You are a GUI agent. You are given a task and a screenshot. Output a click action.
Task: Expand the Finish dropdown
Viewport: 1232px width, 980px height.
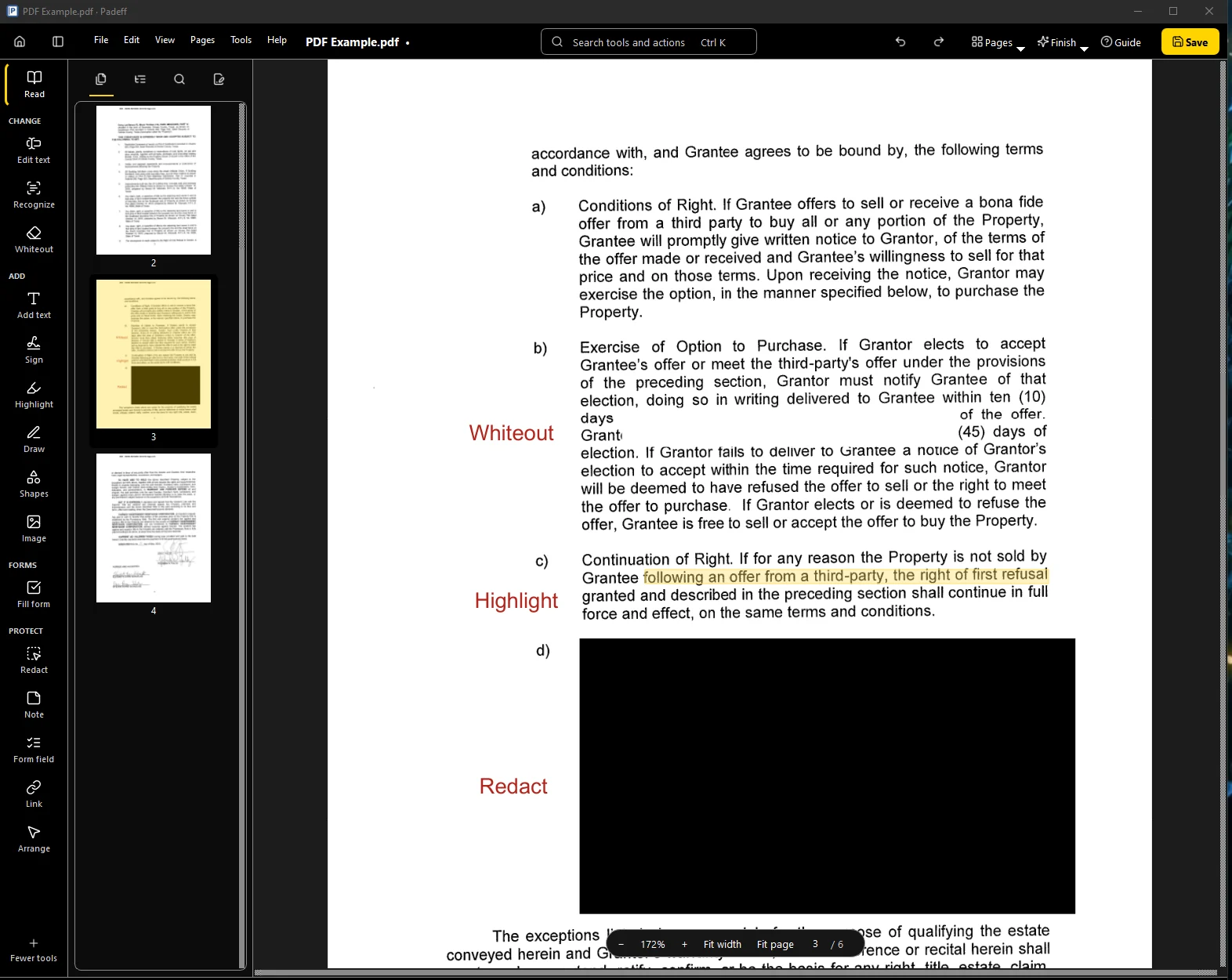(x=1062, y=42)
